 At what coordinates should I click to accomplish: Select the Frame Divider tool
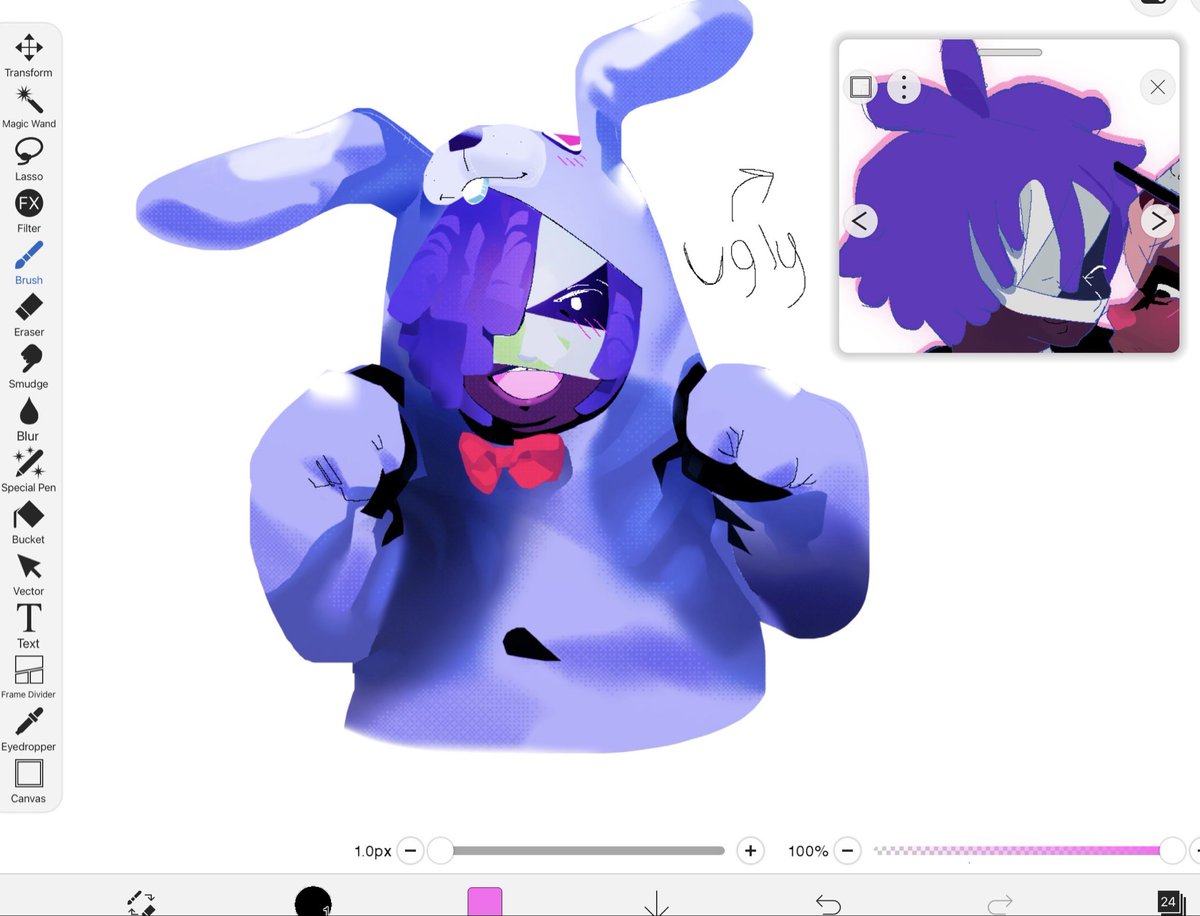pos(29,678)
